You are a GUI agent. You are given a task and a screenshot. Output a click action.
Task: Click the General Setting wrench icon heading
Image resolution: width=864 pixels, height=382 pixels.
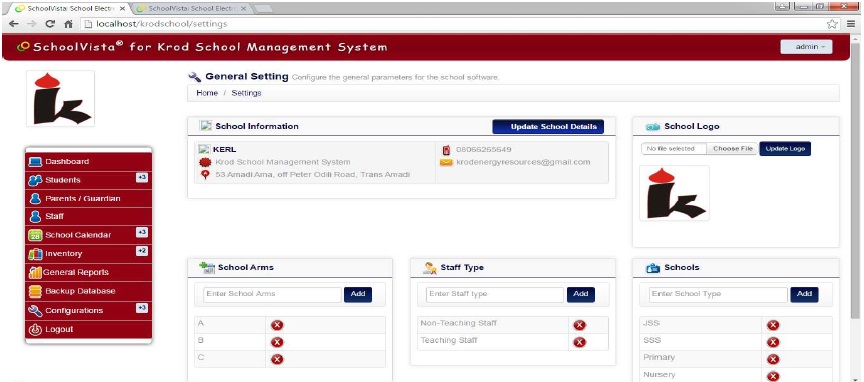pyautogui.click(x=195, y=77)
